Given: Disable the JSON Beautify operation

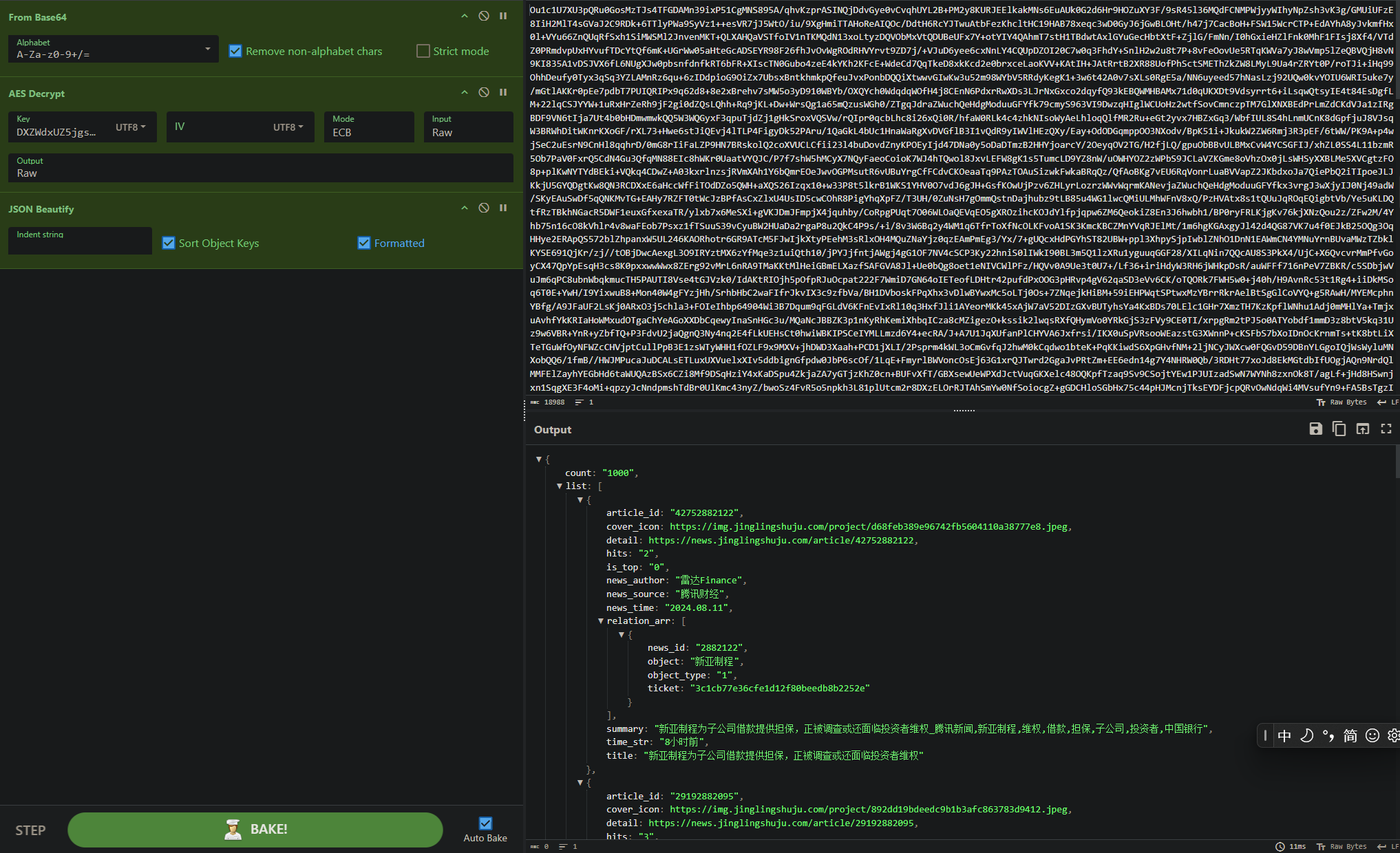Looking at the screenshot, I should point(484,208).
